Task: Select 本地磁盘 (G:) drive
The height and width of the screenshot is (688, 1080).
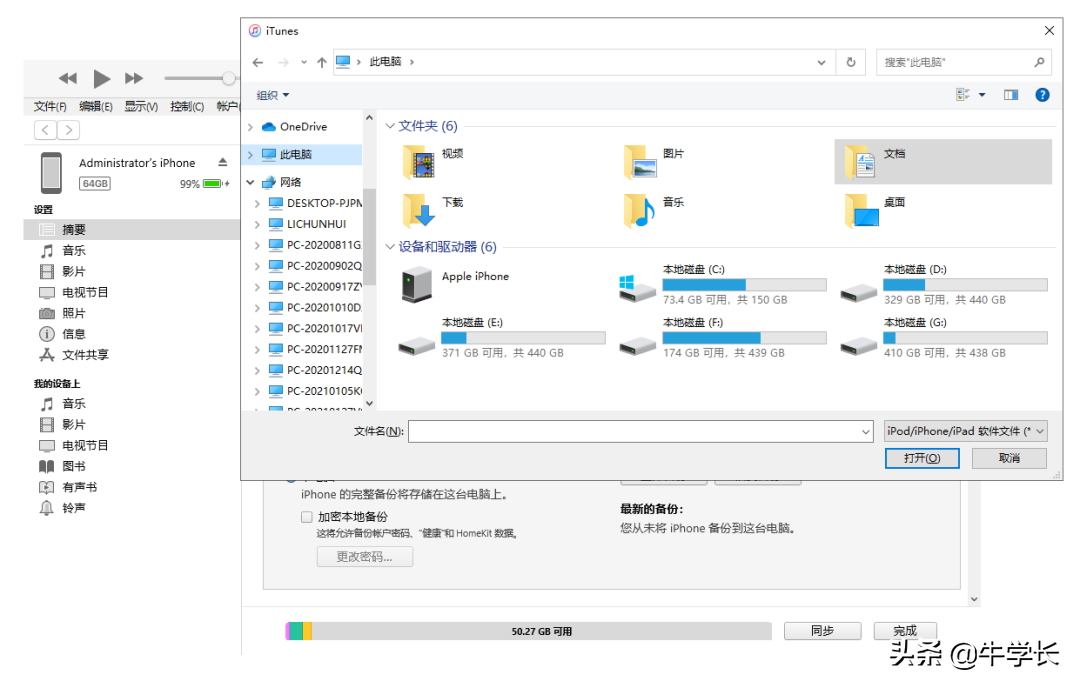Action: click(x=944, y=337)
